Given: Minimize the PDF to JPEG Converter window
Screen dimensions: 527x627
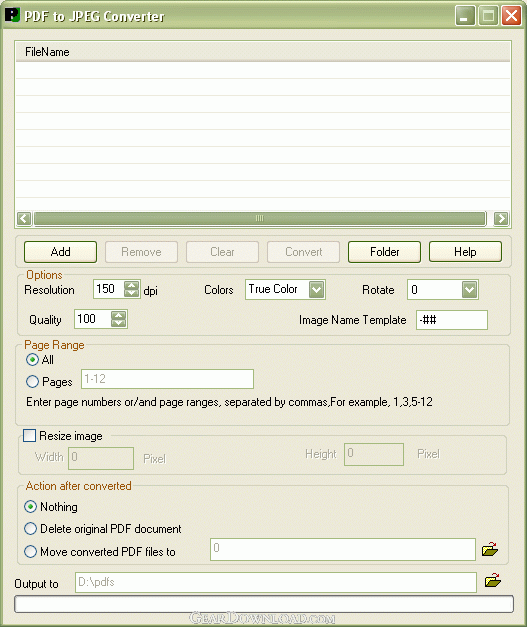Looking at the screenshot, I should point(465,16).
